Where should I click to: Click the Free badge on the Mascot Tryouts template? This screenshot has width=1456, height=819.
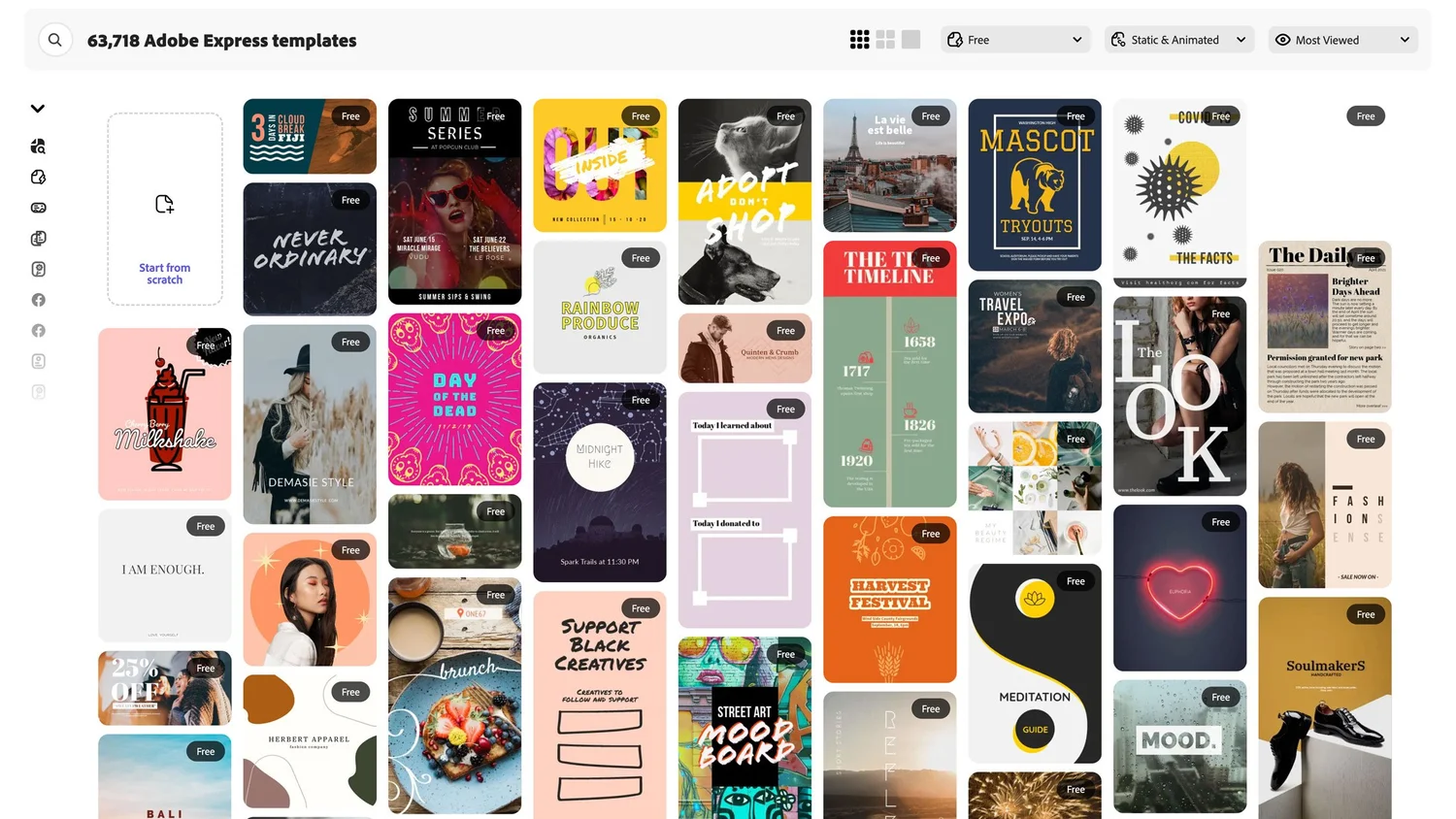pos(1075,115)
